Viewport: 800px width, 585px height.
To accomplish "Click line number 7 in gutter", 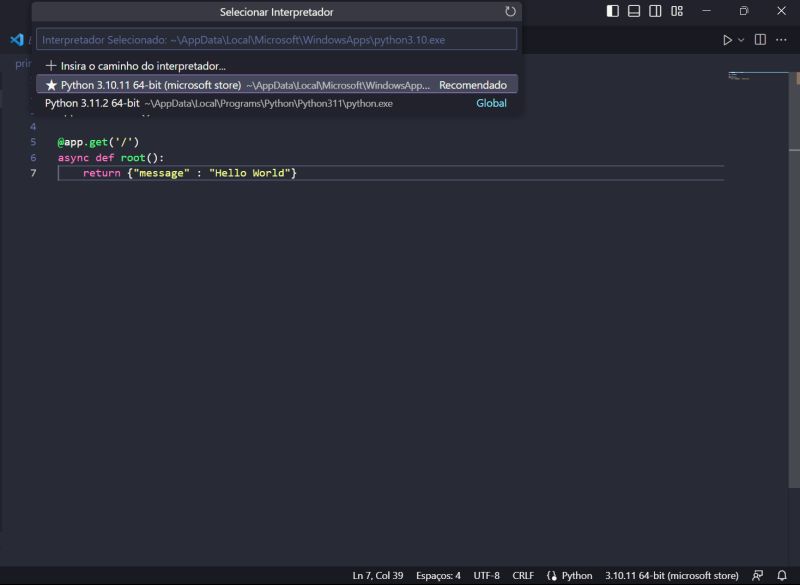I will (33, 173).
